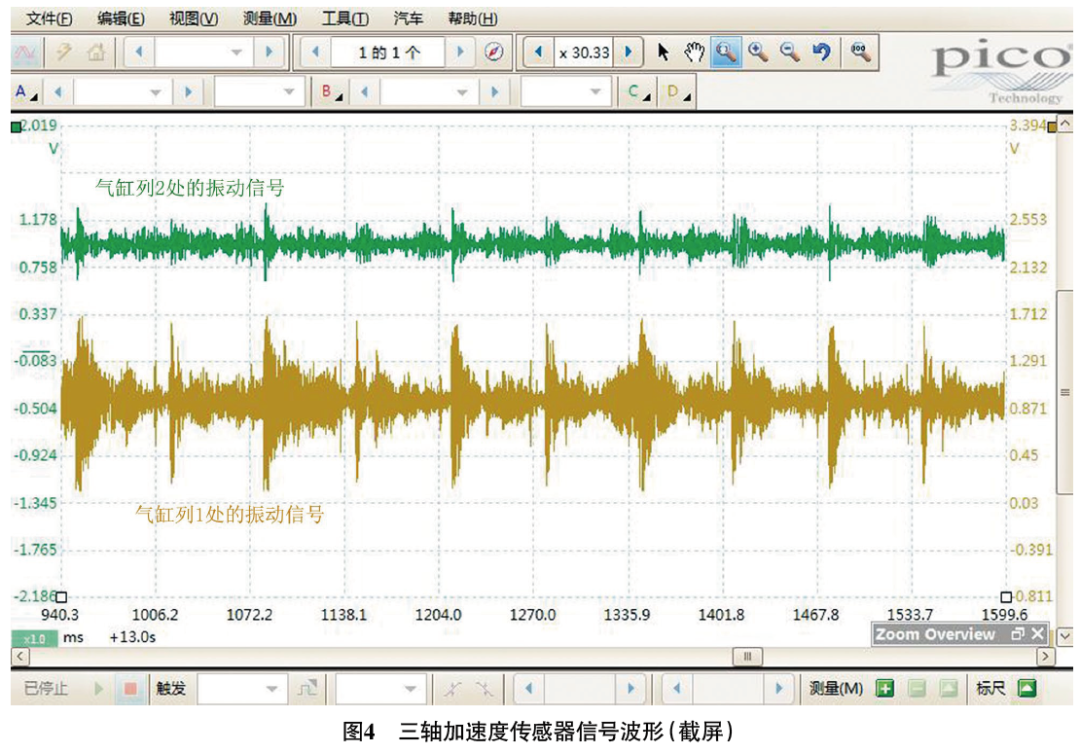The image size is (1080, 753).
Task: Increase horizontal zoom factor x 30.33
Action: 628,52
